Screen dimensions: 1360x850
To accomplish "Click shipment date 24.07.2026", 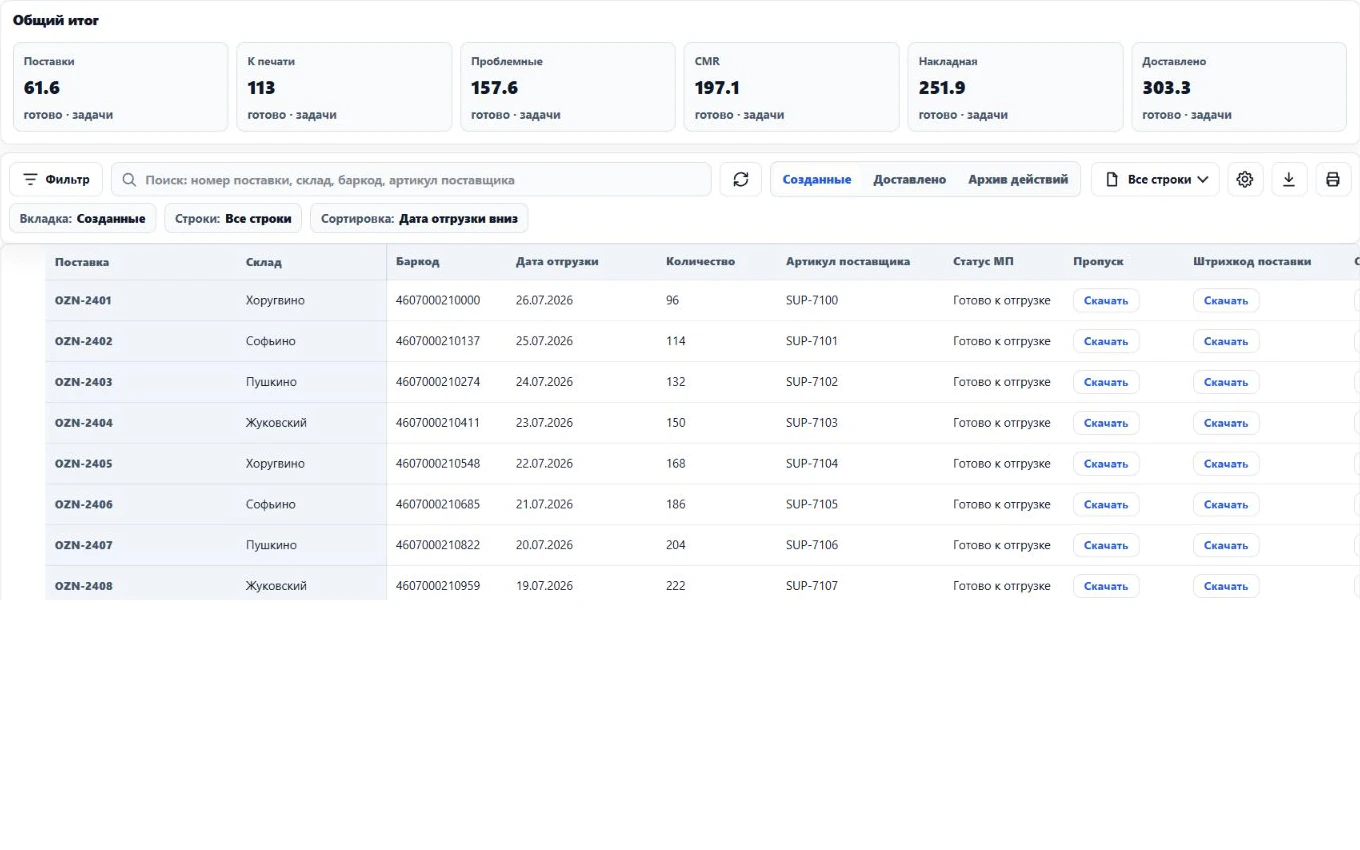I will [545, 382].
